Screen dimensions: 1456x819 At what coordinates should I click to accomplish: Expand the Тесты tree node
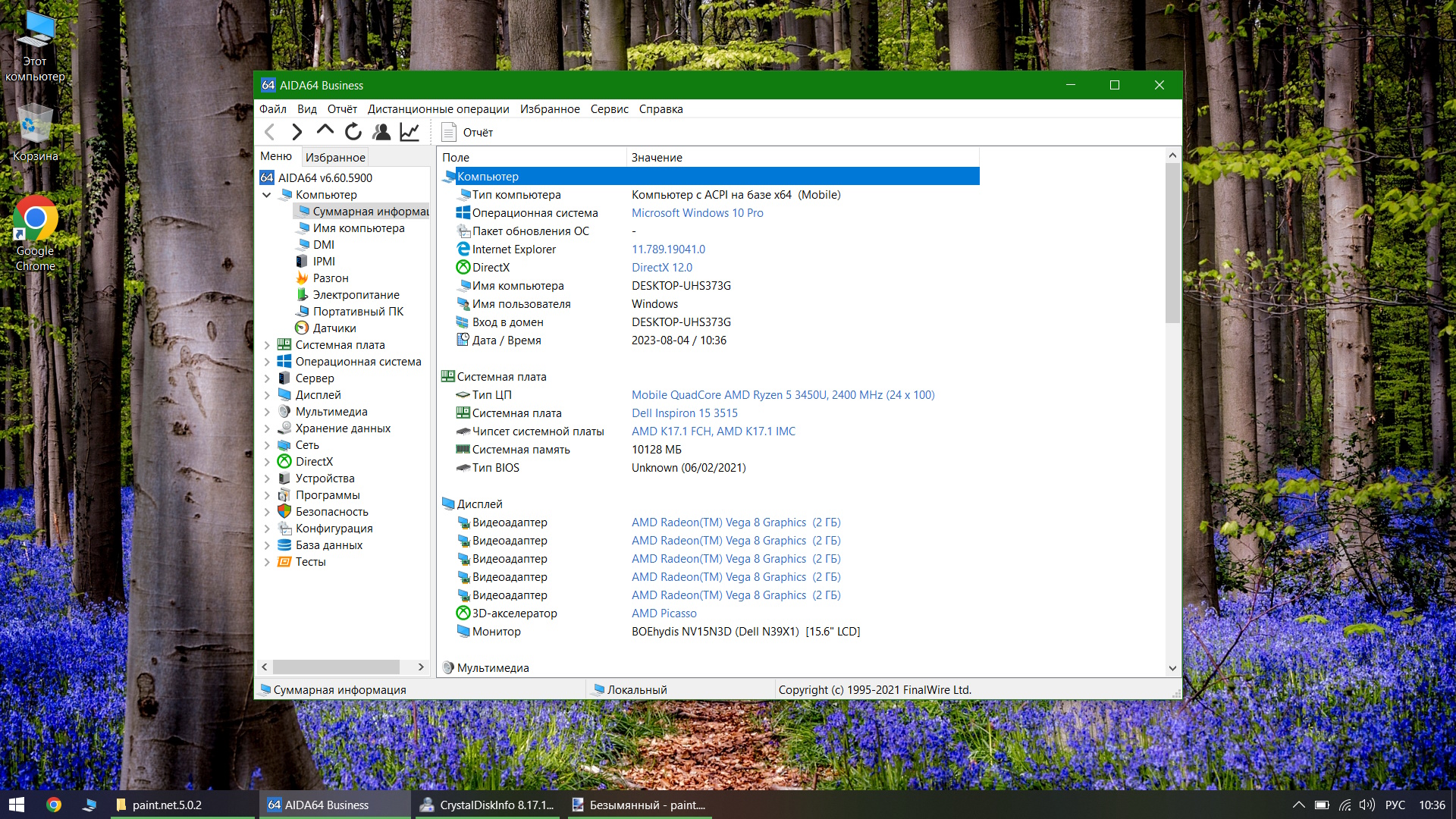coord(267,562)
